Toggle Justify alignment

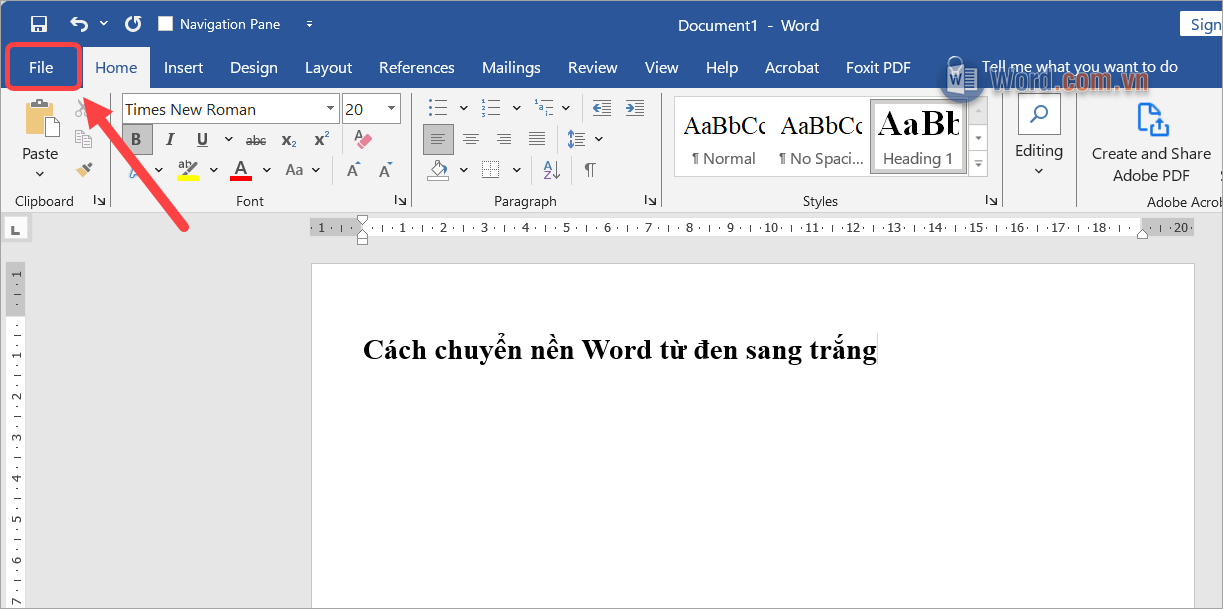pyautogui.click(x=537, y=139)
